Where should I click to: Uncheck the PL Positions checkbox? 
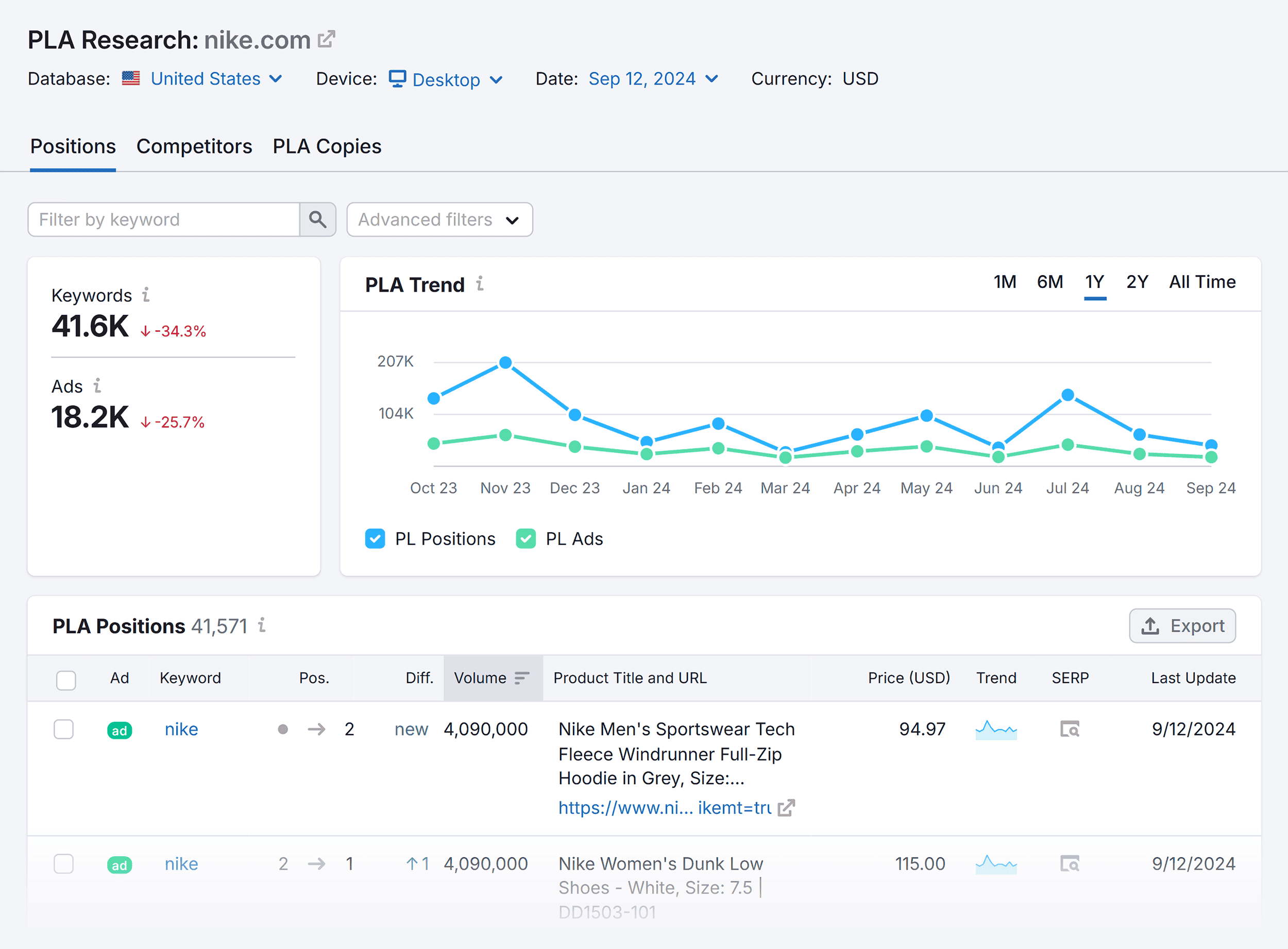tap(375, 539)
